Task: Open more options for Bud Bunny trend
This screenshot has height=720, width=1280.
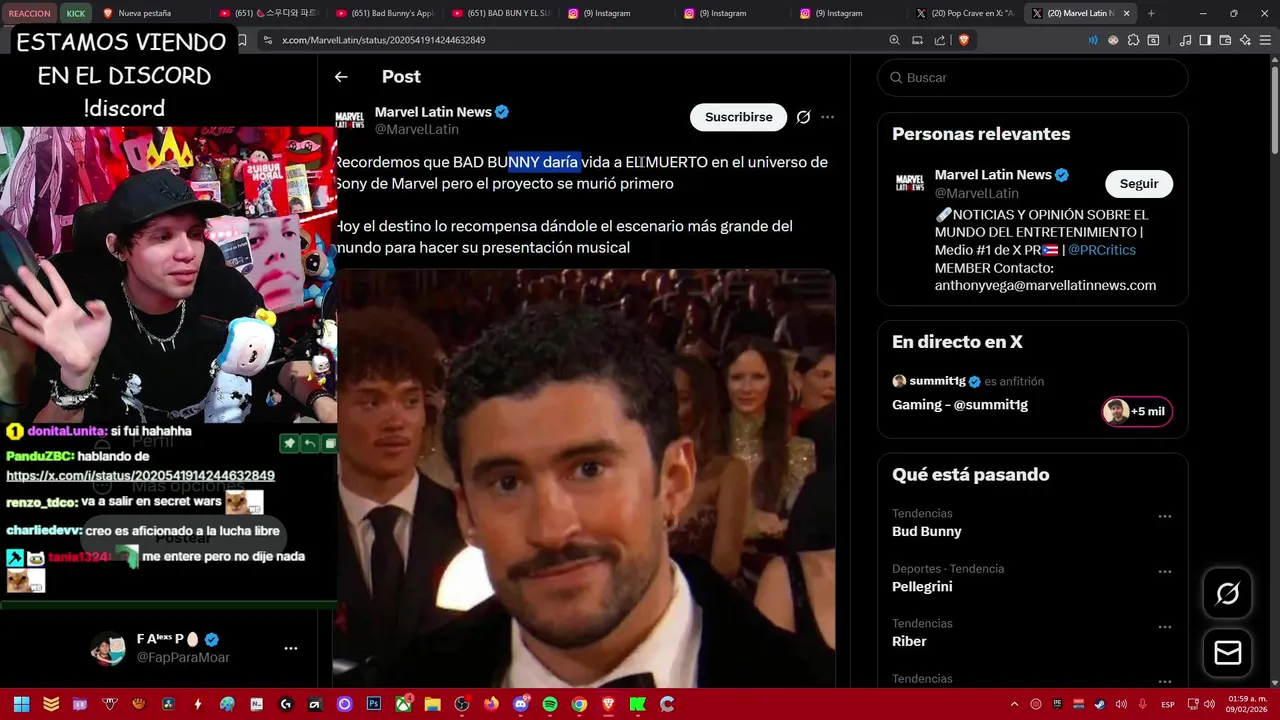Action: pos(1164,517)
